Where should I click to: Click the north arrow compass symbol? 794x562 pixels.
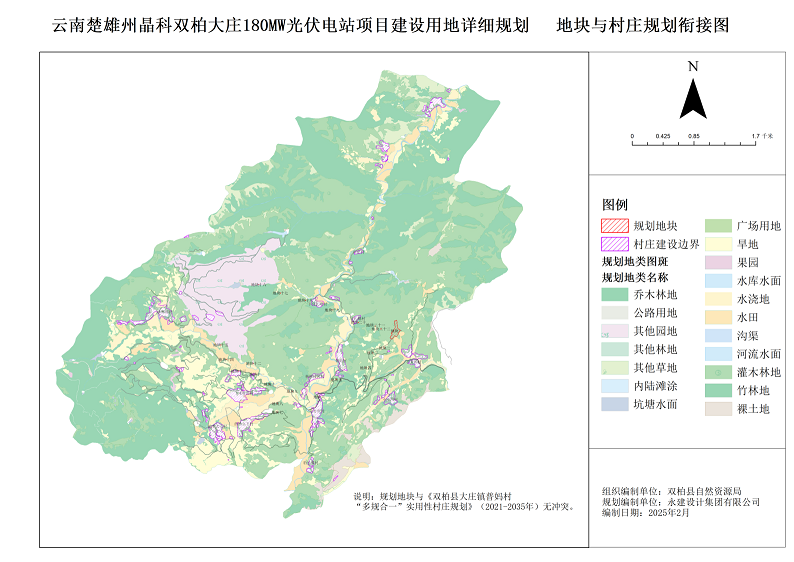(693, 95)
